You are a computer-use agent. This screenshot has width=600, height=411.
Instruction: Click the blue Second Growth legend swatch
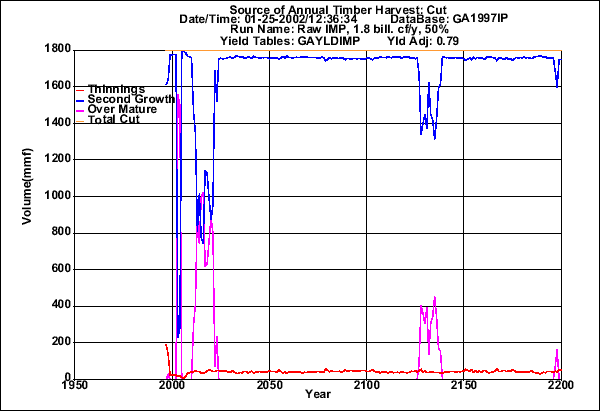[x=81, y=100]
